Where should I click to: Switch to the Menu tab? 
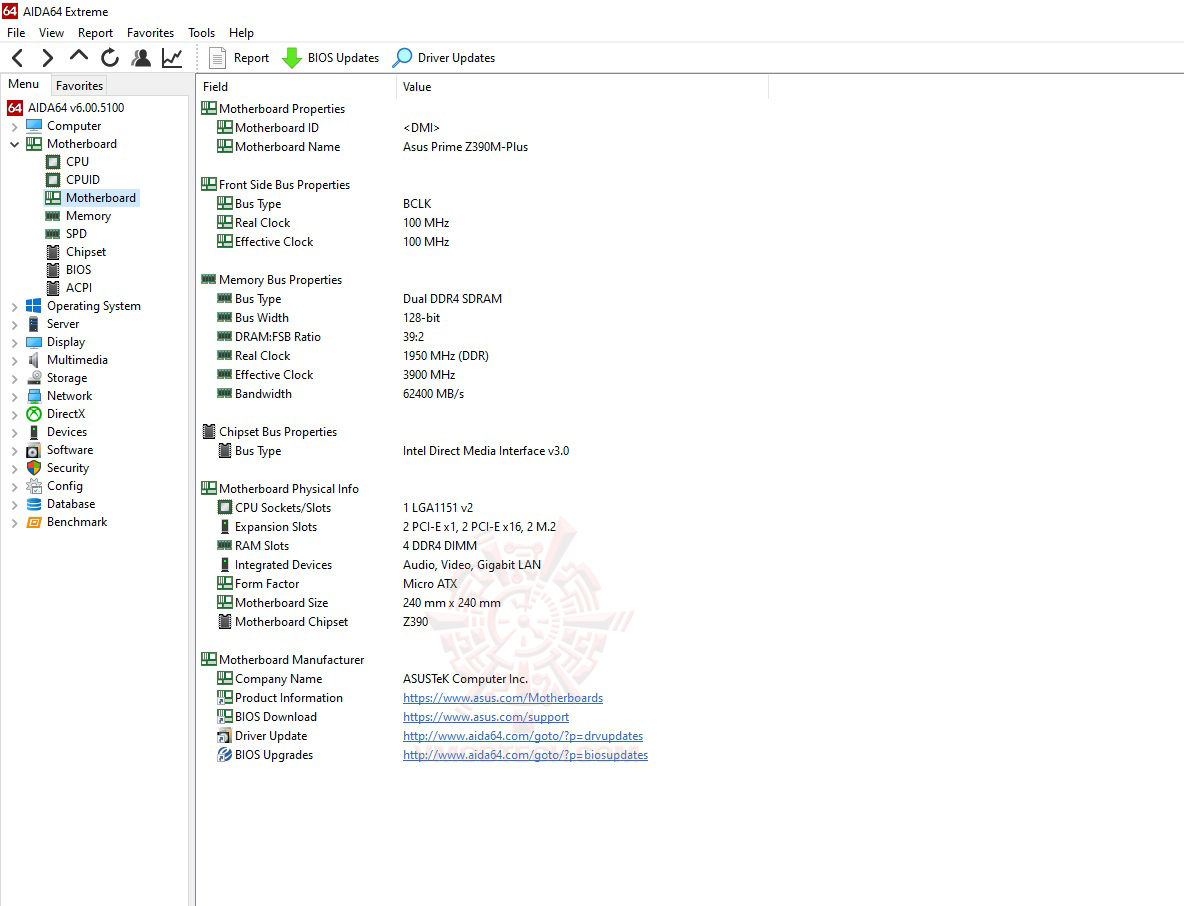click(x=23, y=84)
